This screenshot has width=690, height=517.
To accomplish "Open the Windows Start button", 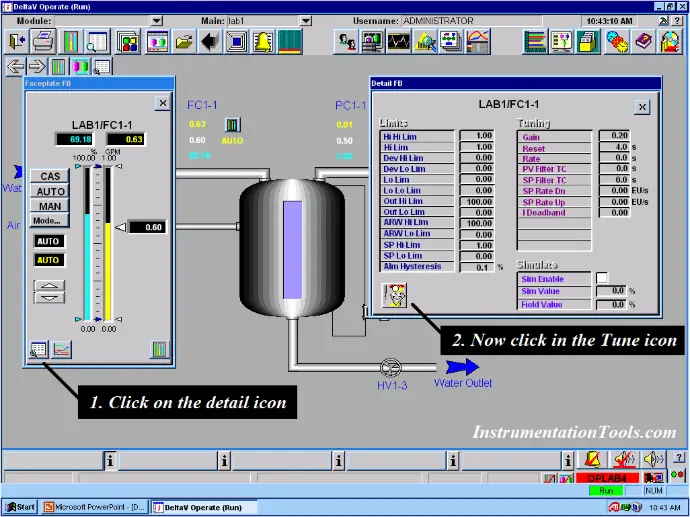I will 20,507.
